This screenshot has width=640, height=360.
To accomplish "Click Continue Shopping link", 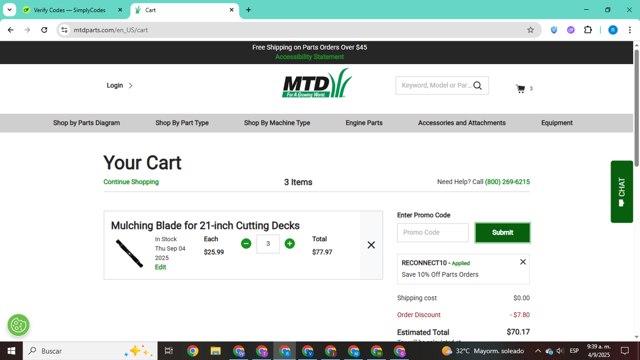I will [x=131, y=182].
